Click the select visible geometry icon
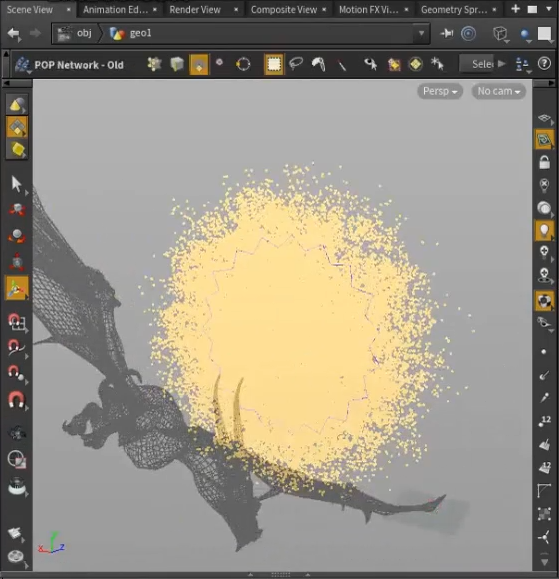 [x=371, y=64]
